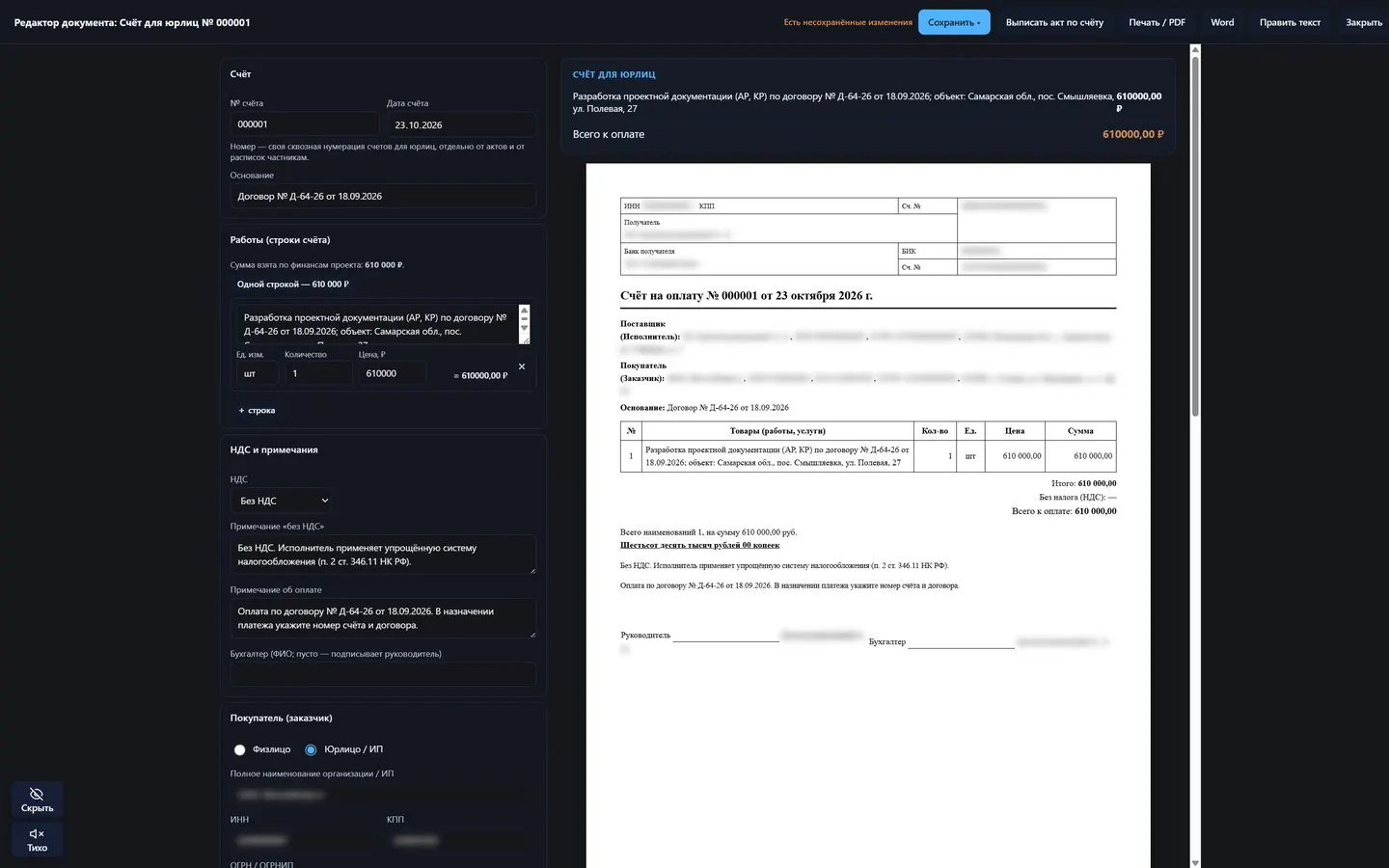Export the document to Word

coord(1222,22)
